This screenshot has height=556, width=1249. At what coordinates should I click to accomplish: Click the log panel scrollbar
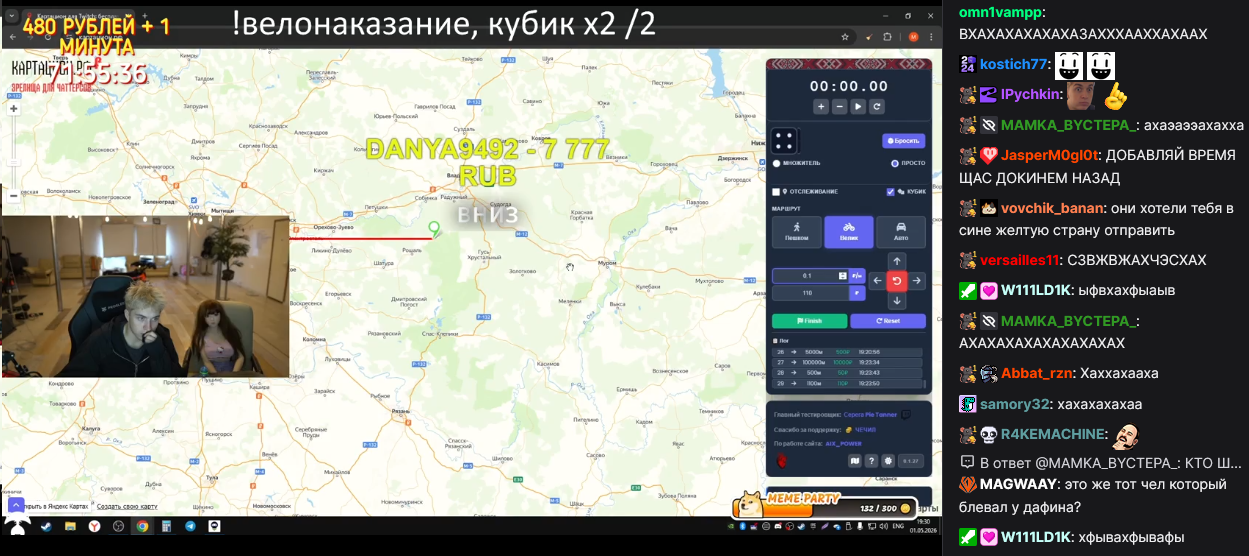[x=924, y=383]
